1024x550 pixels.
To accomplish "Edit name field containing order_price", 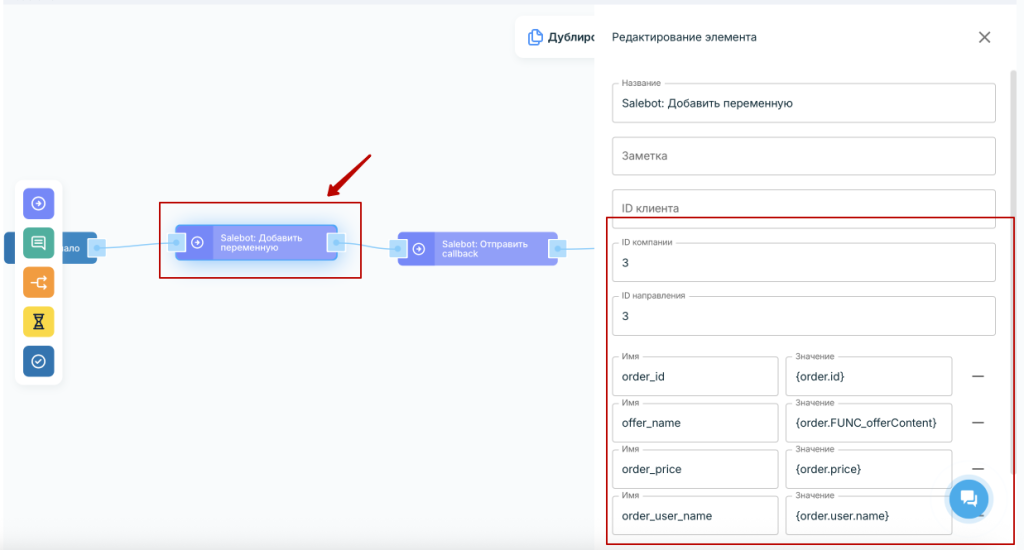I will pos(695,469).
